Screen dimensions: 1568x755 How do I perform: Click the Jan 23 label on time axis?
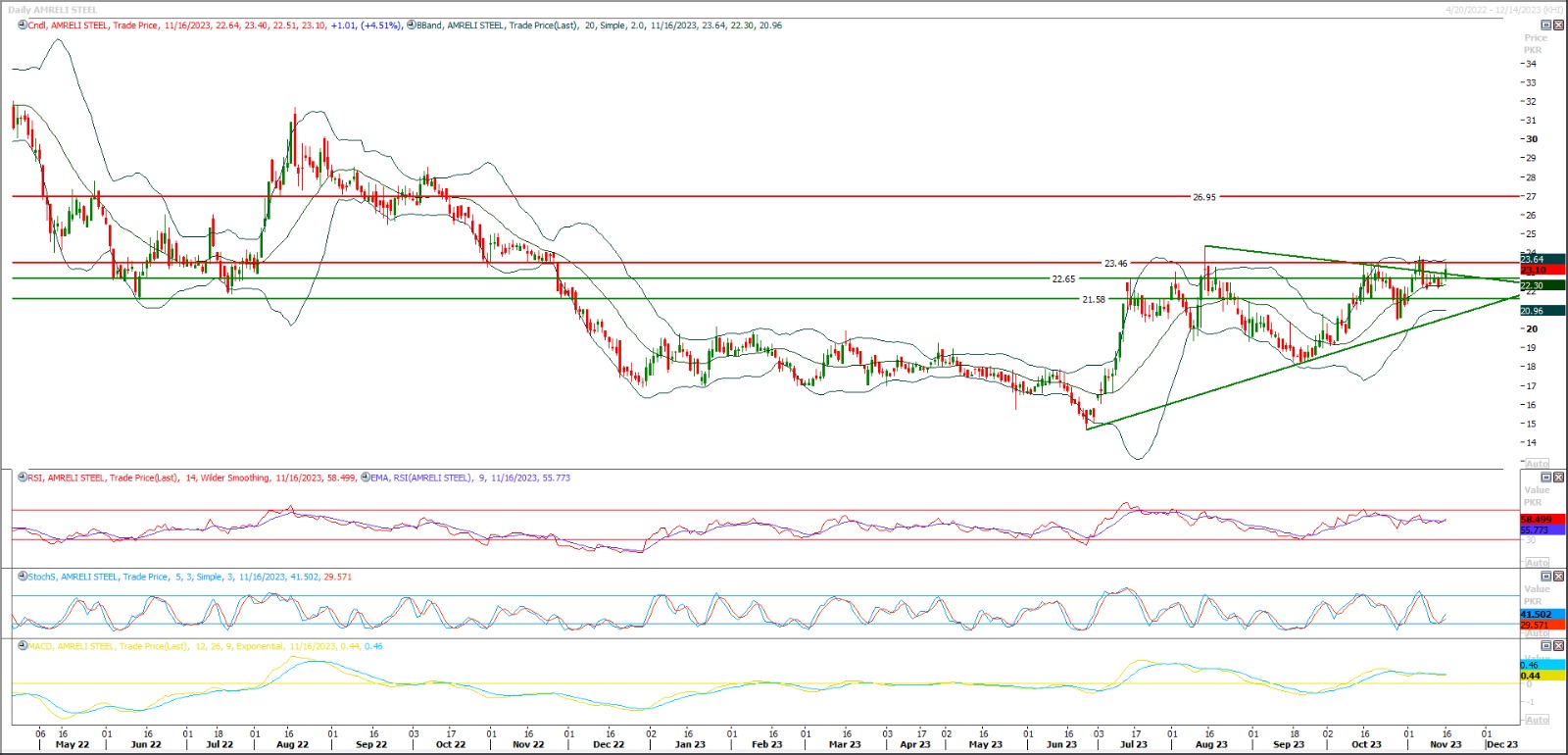click(690, 744)
